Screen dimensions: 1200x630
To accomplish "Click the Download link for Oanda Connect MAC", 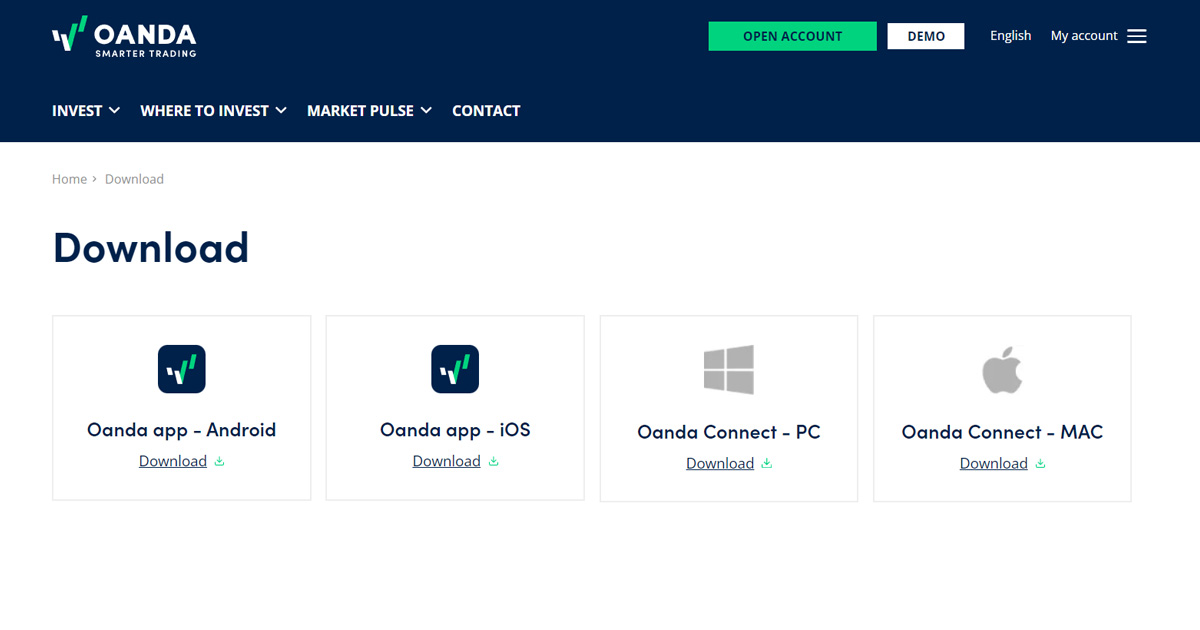I will click(994, 463).
